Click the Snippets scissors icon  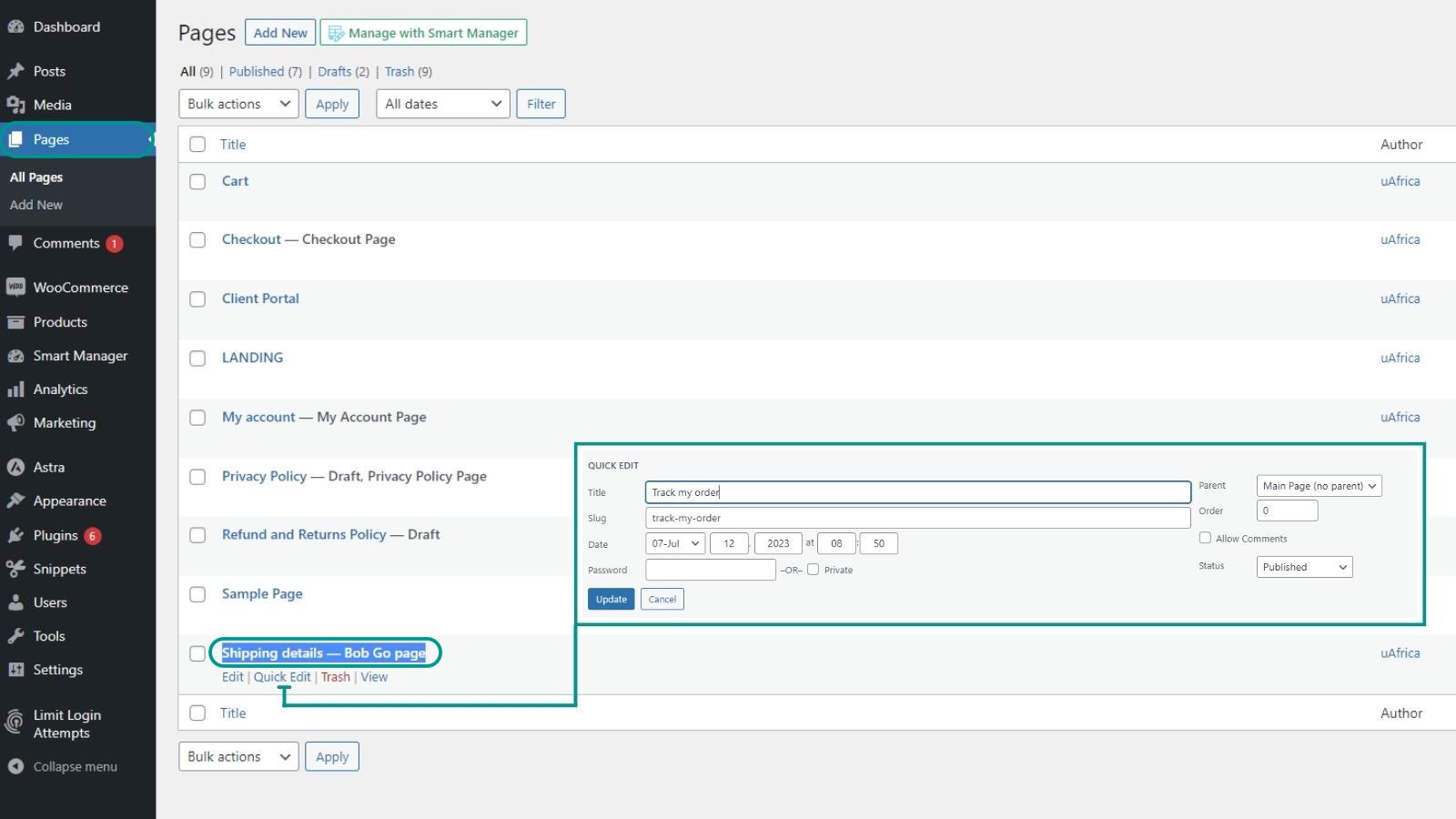pyautogui.click(x=15, y=569)
